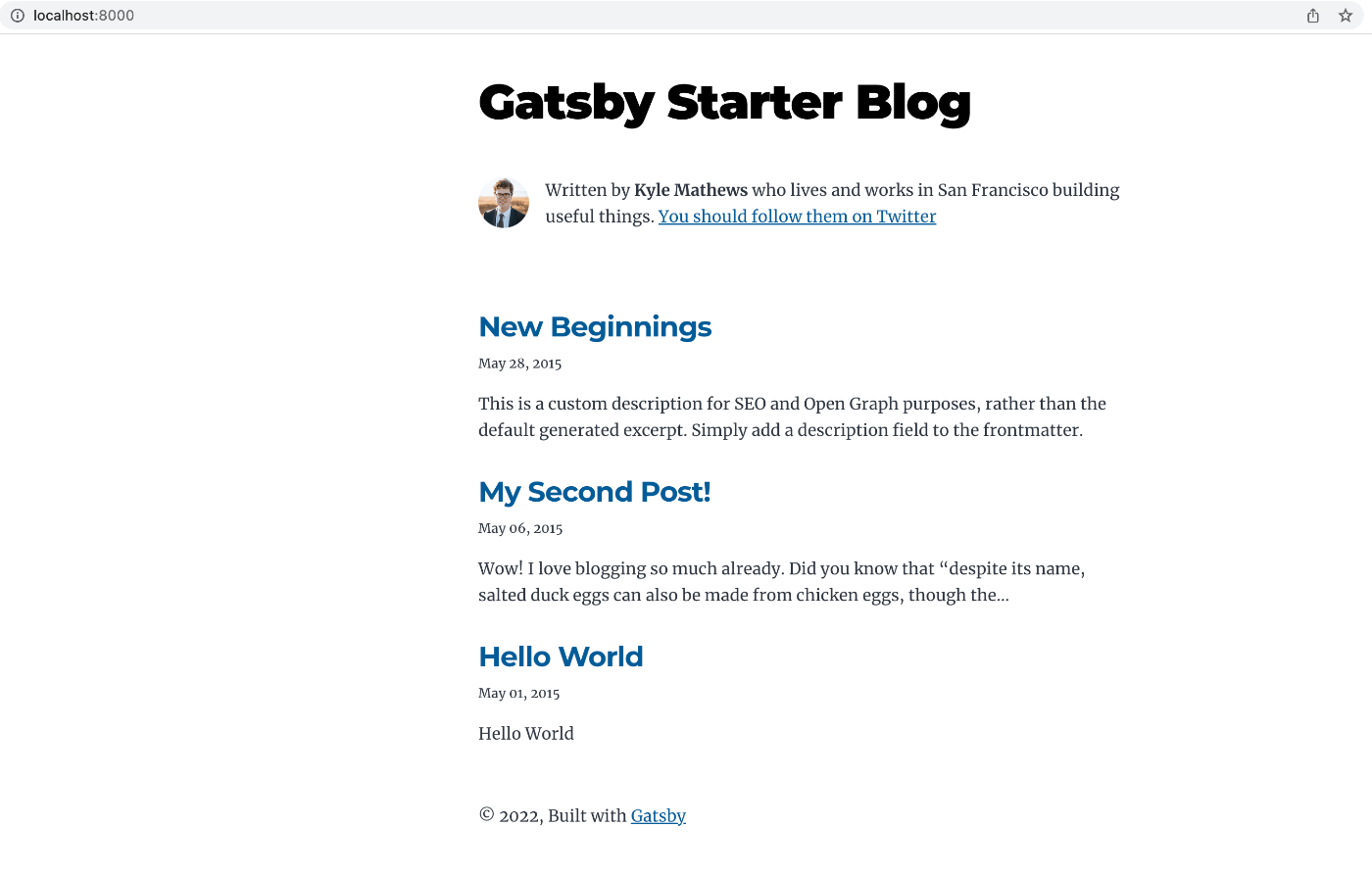Bookmark the page with the star icon
This screenshot has width=1372, height=876.
tap(1346, 16)
